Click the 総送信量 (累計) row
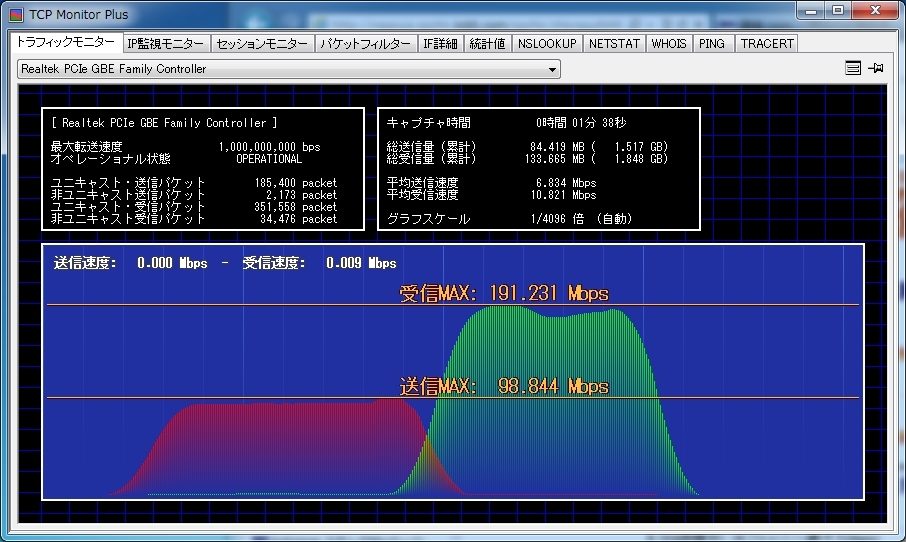This screenshot has height=542, width=906. click(x=527, y=147)
